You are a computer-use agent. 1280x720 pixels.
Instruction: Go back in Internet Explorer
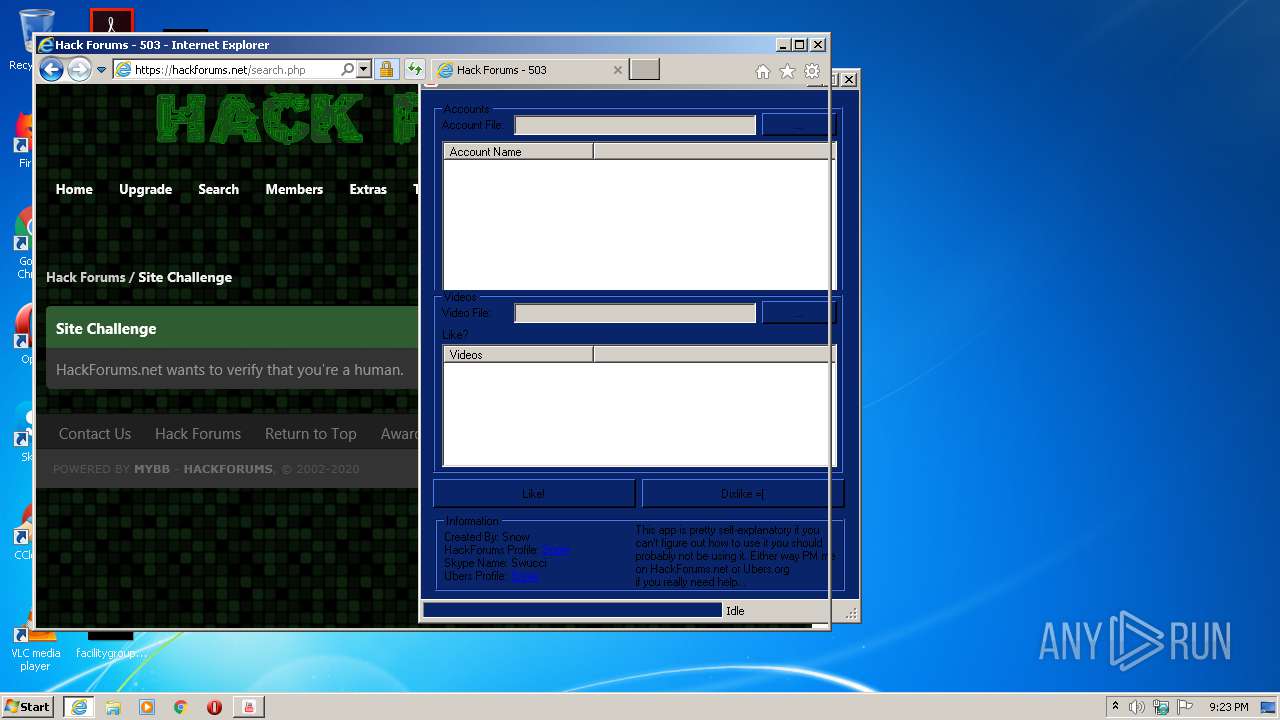tap(51, 69)
